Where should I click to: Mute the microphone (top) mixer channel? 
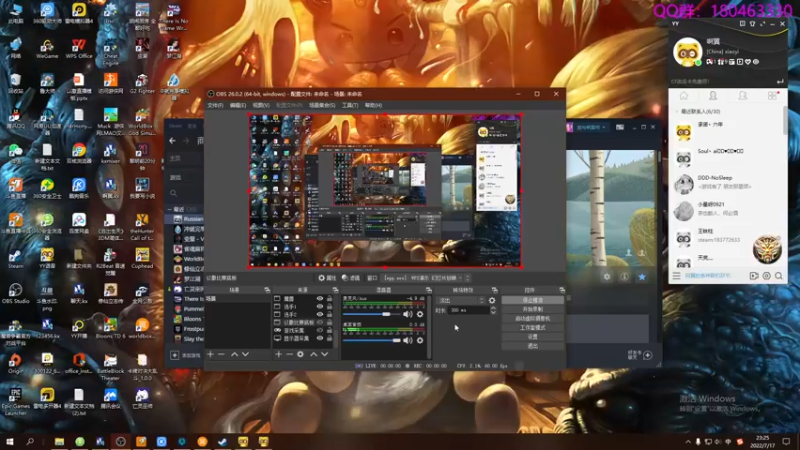click(x=408, y=314)
